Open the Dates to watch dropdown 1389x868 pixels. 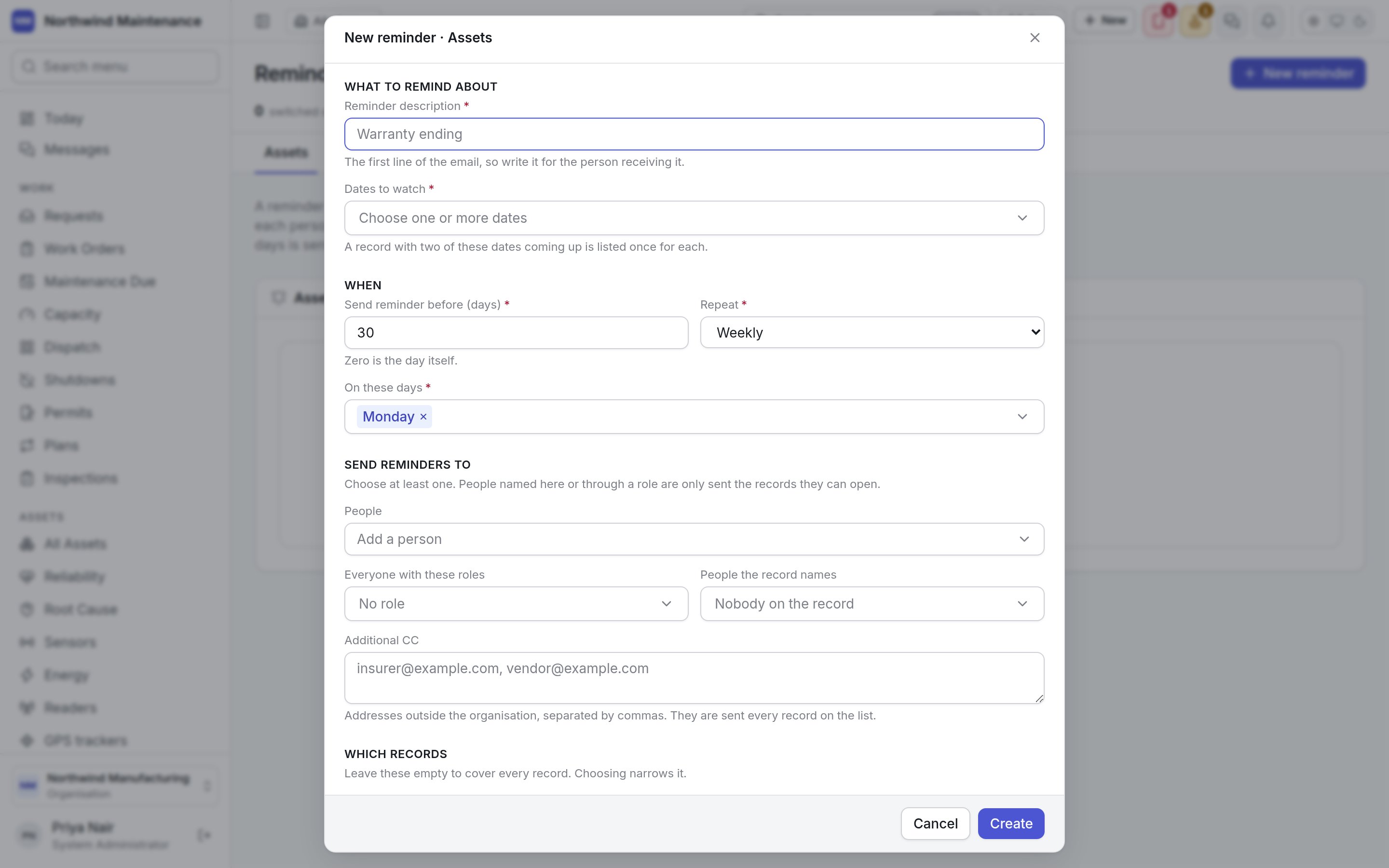coord(694,218)
